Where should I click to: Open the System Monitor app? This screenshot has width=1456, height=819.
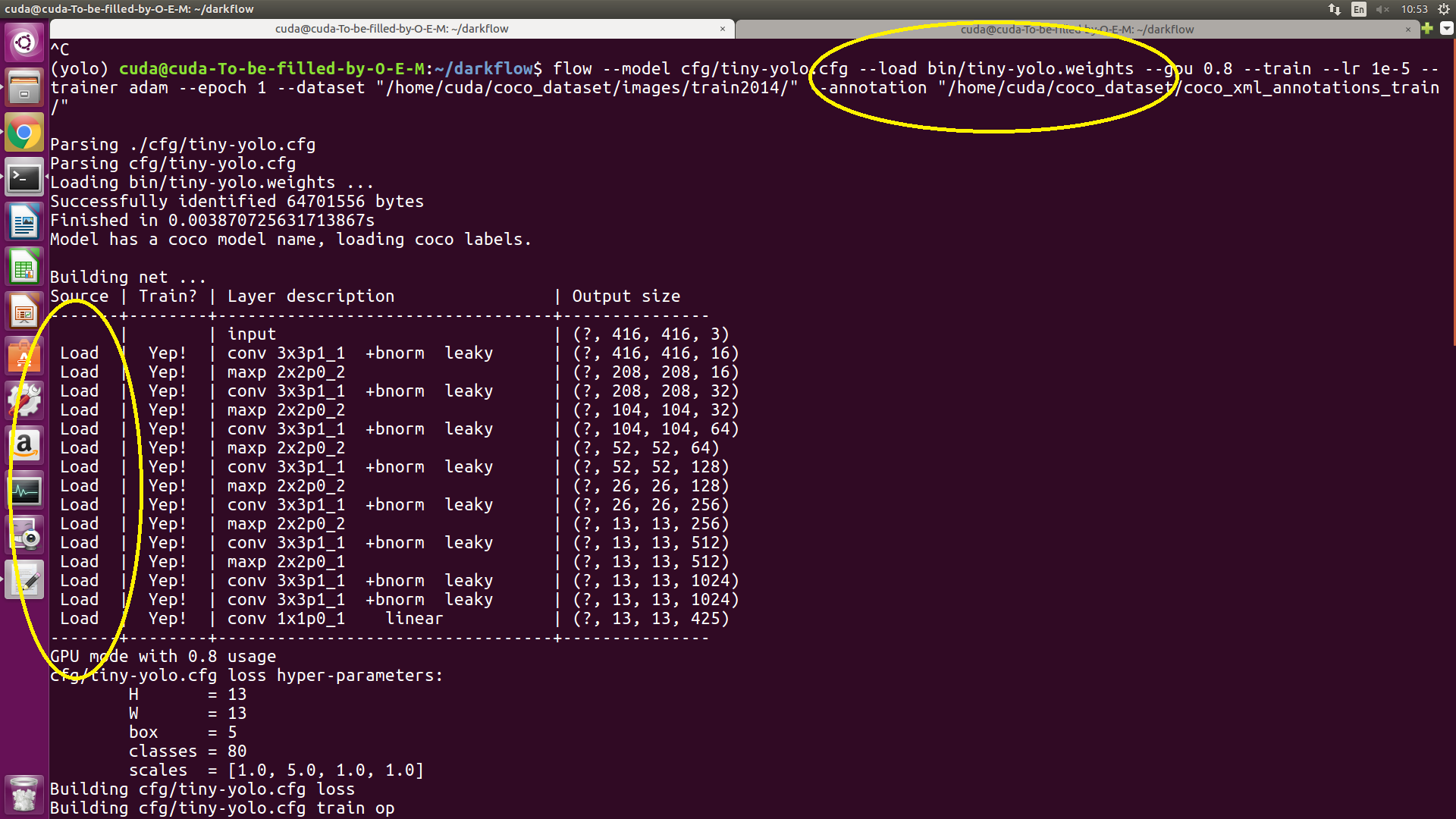[x=24, y=490]
